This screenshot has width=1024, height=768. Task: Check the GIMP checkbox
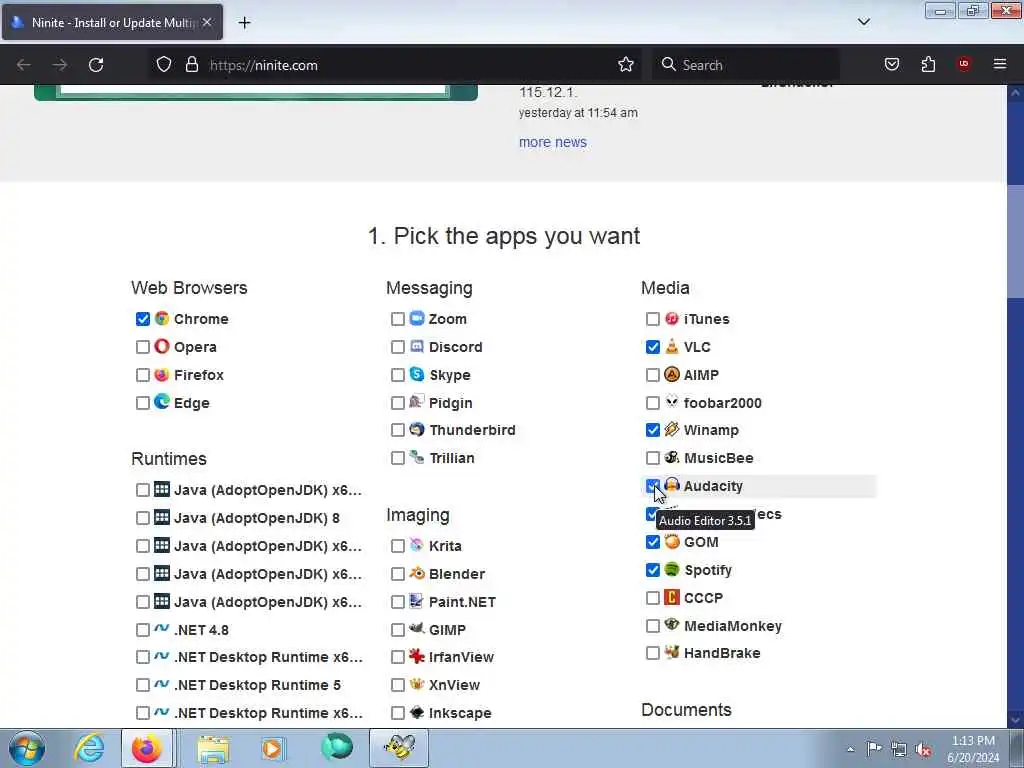coord(398,630)
